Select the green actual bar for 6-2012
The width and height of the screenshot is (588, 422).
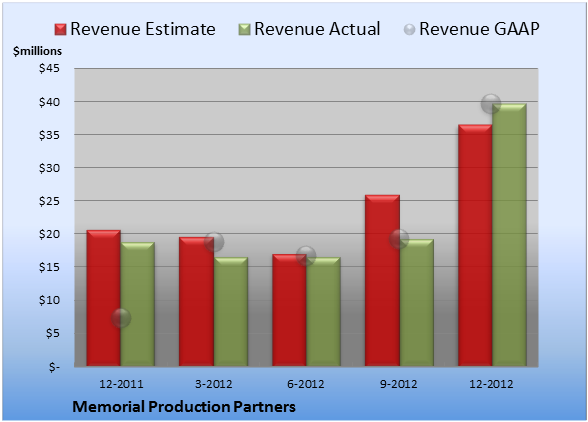[x=324, y=312]
